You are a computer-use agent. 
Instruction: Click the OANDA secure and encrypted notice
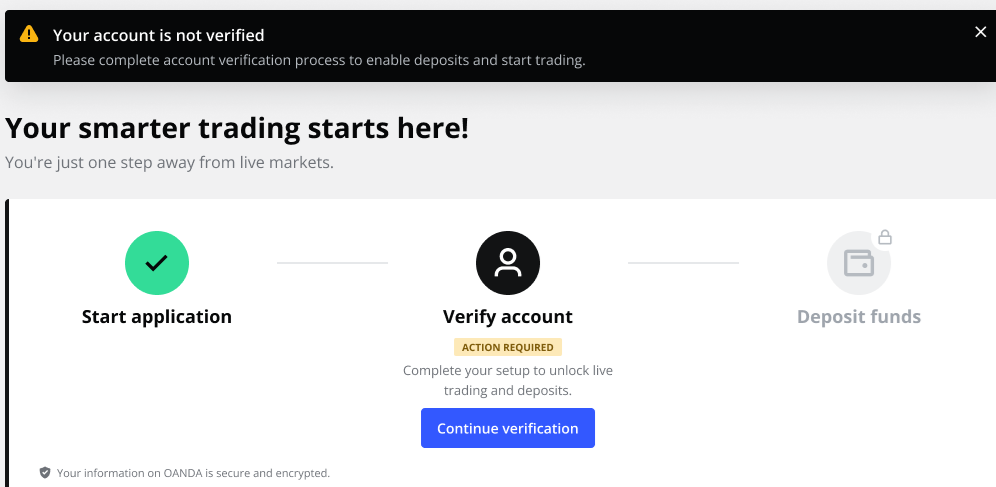pyautogui.click(x=193, y=473)
